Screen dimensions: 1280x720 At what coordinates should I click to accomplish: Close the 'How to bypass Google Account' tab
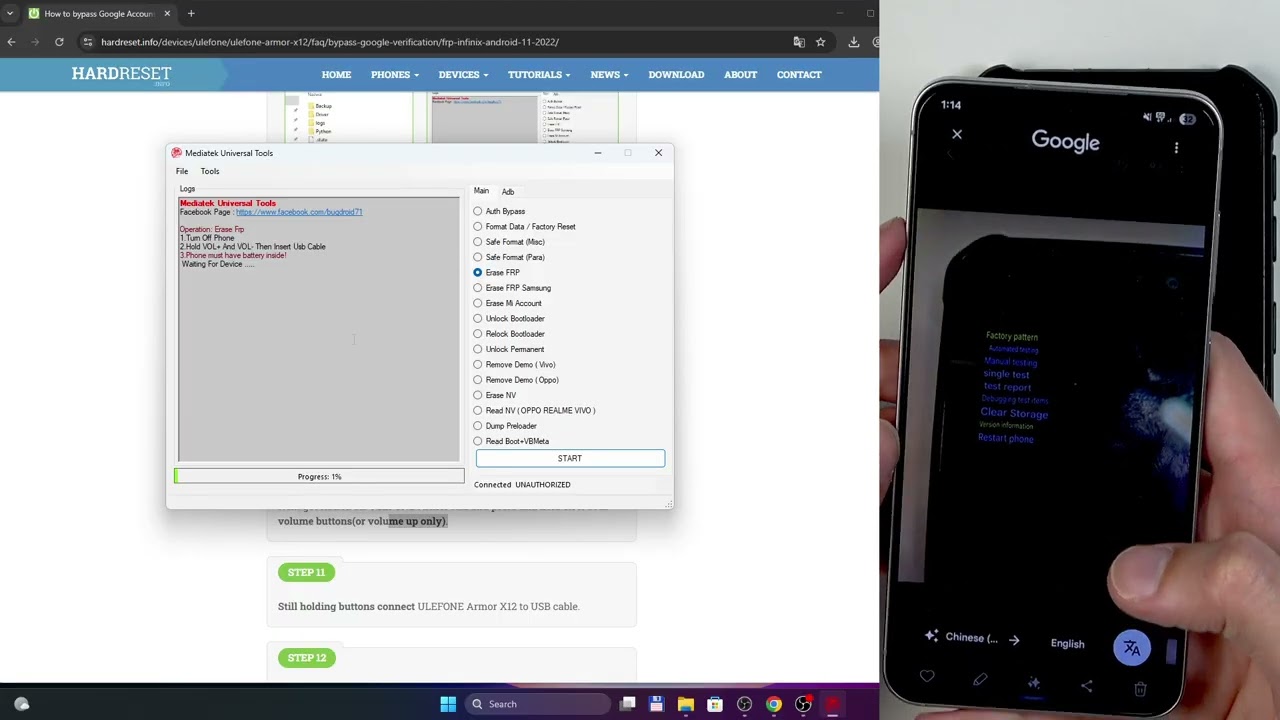pyautogui.click(x=167, y=13)
